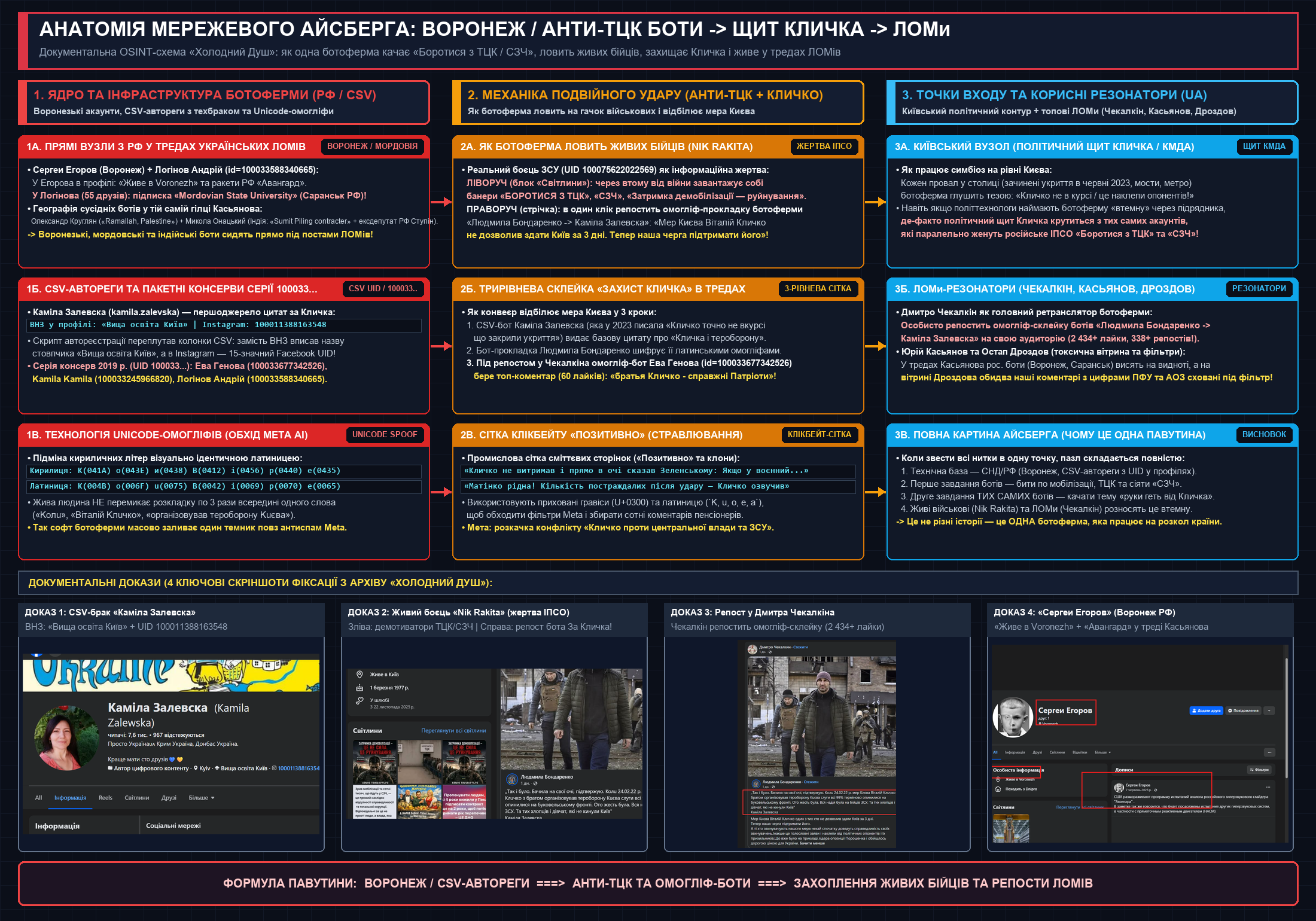The height and width of the screenshot is (921, 1316).
Task: Click 'Стежити' next to Людмила Бондаренко in ДОКАЗ 3
Action: (811, 782)
